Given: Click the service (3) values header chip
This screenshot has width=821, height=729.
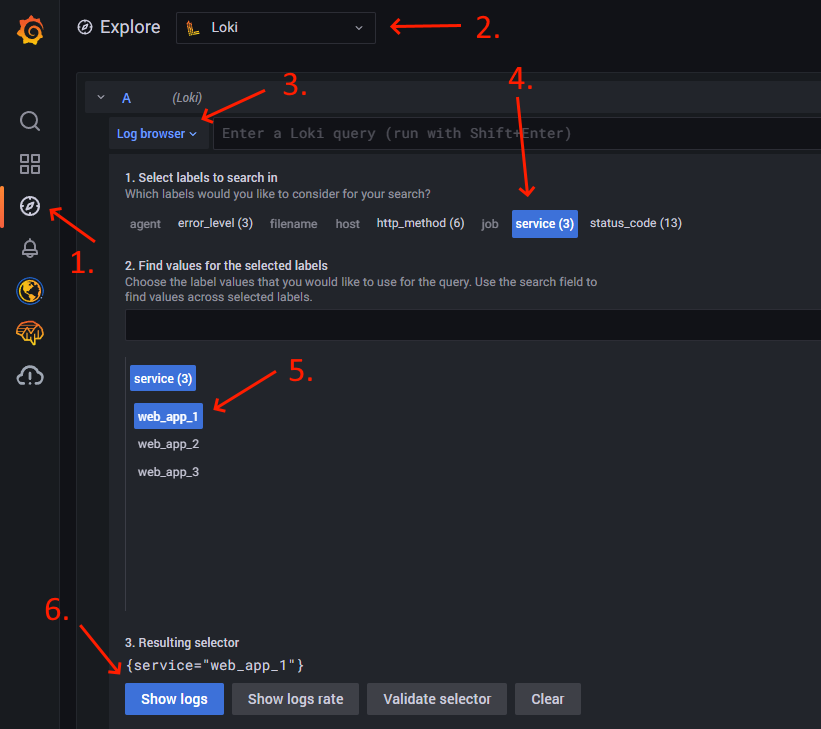Looking at the screenshot, I should click(163, 378).
